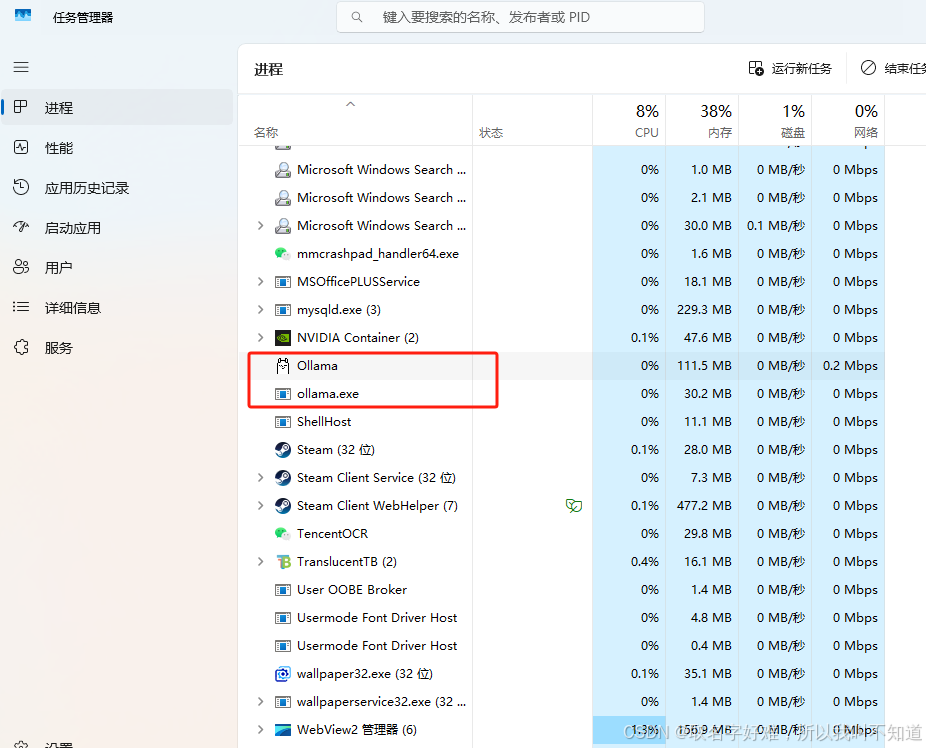Viewport: 926px width, 748px height.
Task: Click the 运行新任务 button
Action: pyautogui.click(x=790, y=69)
